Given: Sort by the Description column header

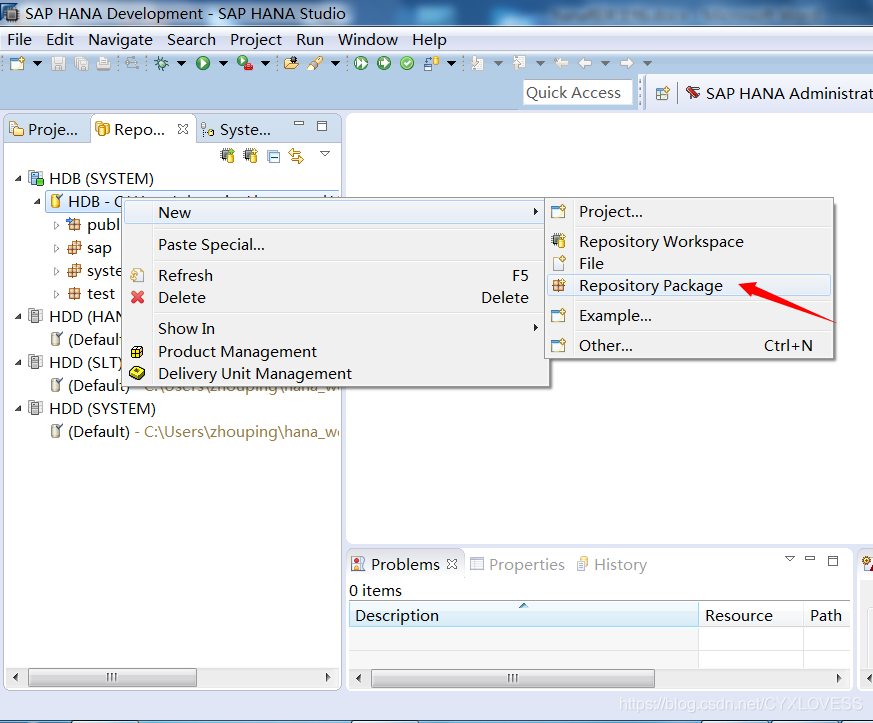Looking at the screenshot, I should [523, 616].
